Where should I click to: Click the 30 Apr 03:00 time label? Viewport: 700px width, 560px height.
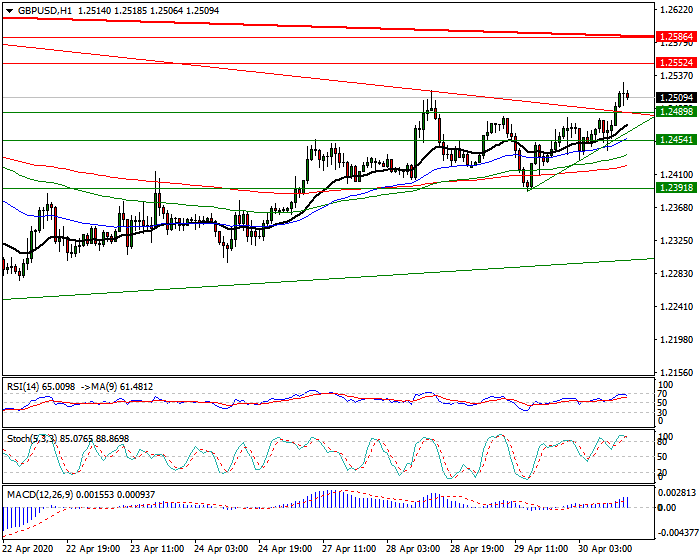tap(605, 548)
